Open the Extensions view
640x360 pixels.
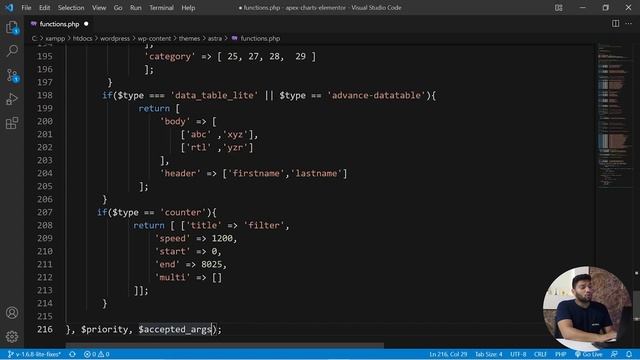[x=12, y=123]
